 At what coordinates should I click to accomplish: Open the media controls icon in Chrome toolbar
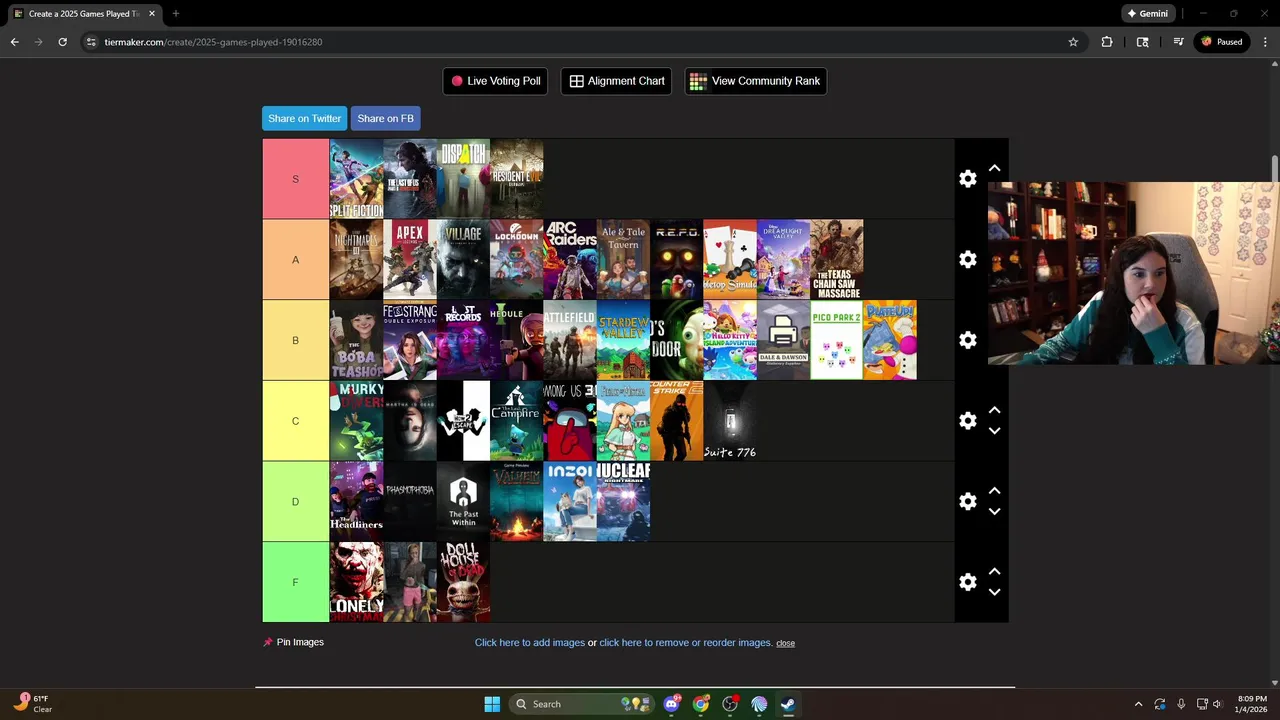pos(1178,42)
